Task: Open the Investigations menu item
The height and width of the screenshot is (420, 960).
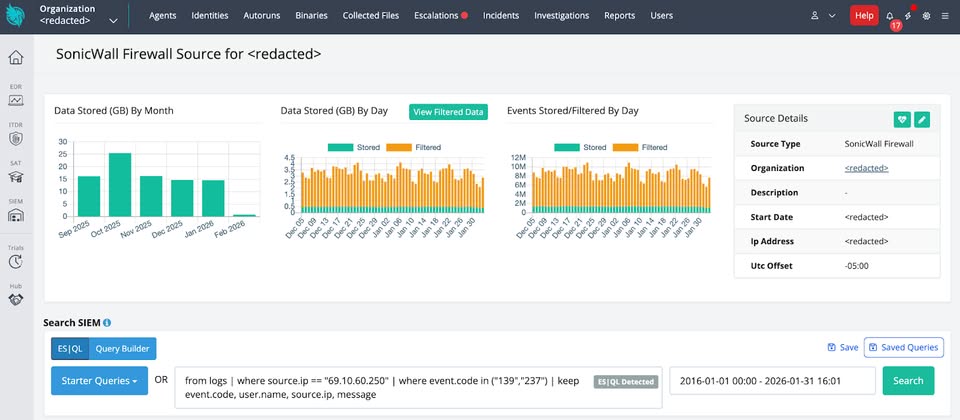Action: coord(561,16)
